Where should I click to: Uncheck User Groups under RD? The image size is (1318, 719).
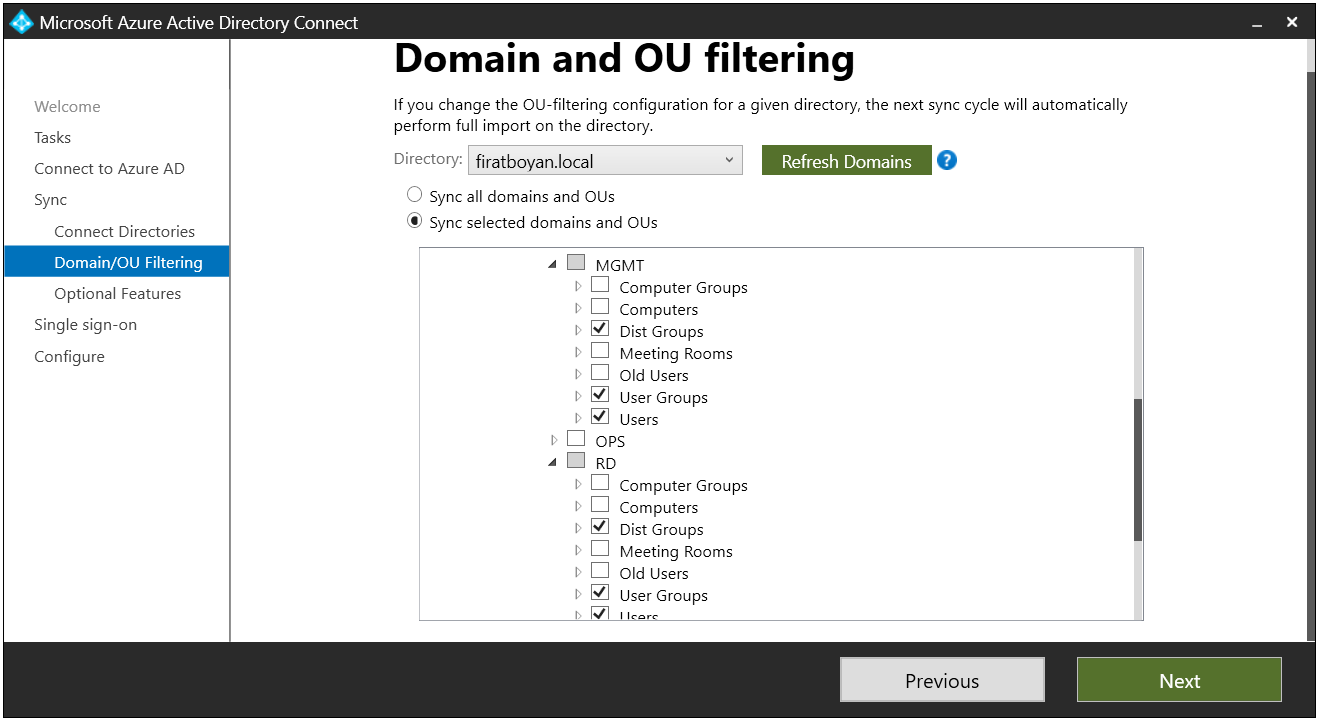point(599,593)
